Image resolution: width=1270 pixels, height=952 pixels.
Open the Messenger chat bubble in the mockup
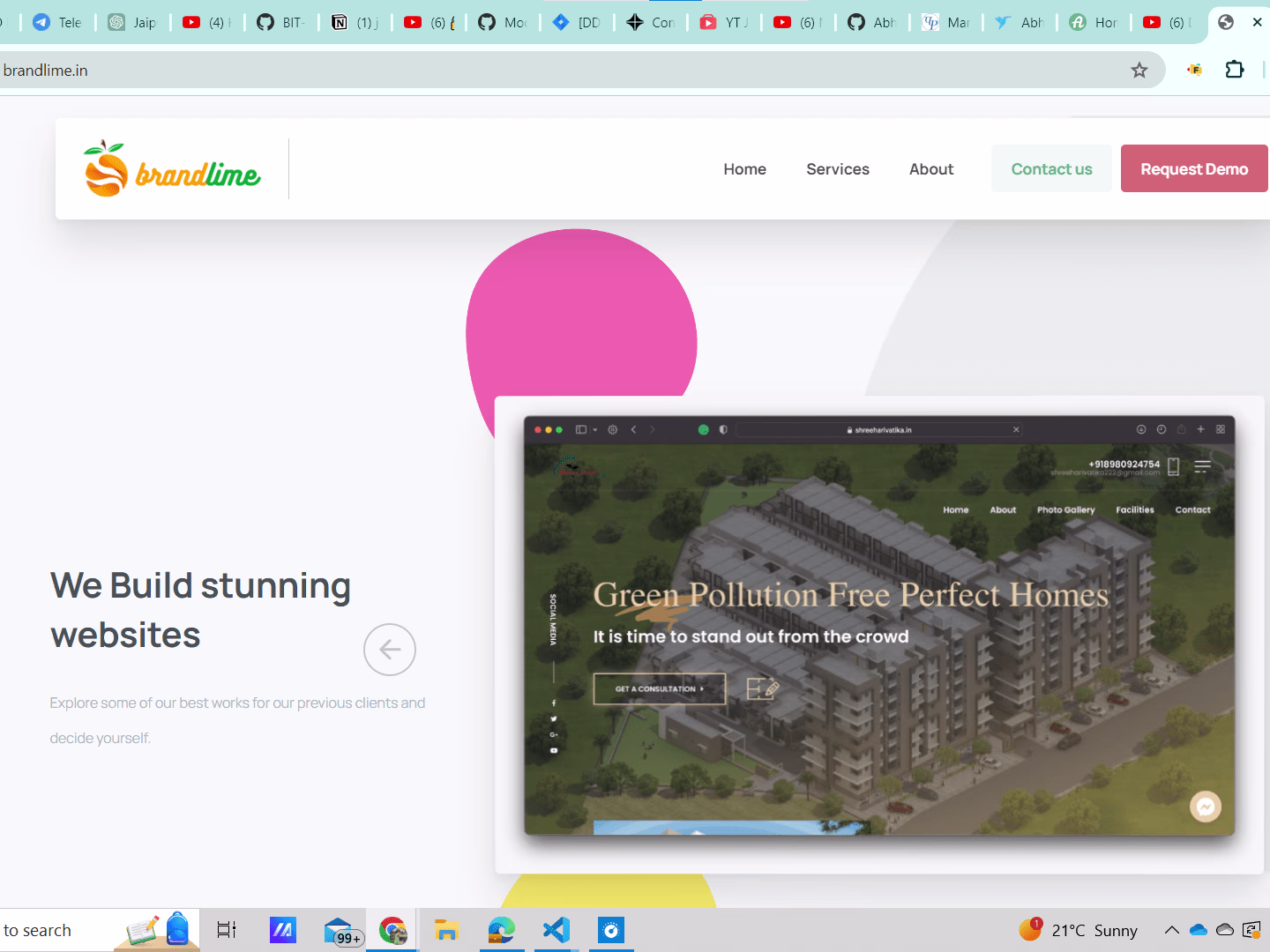point(1206,806)
